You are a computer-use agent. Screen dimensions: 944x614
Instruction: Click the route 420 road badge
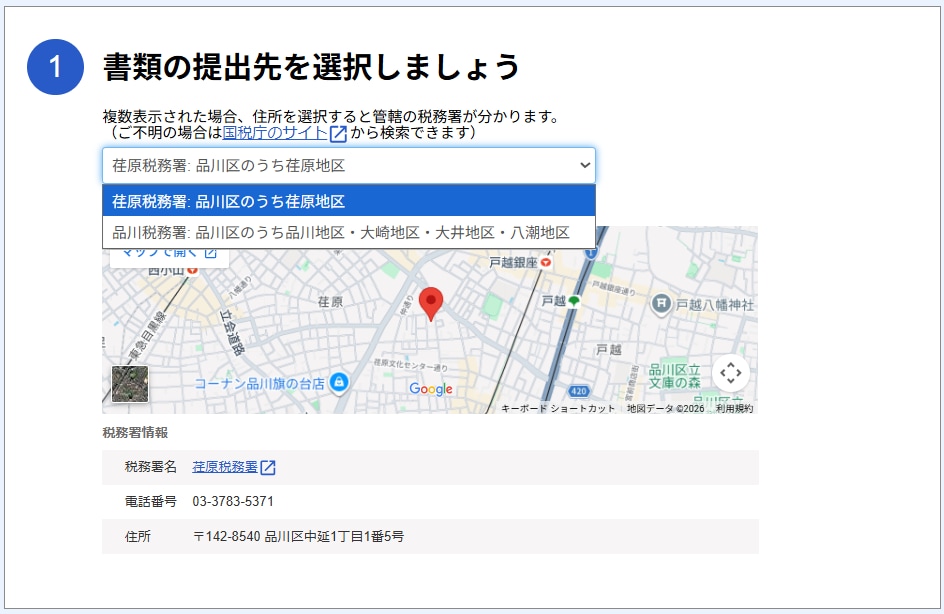(x=578, y=391)
